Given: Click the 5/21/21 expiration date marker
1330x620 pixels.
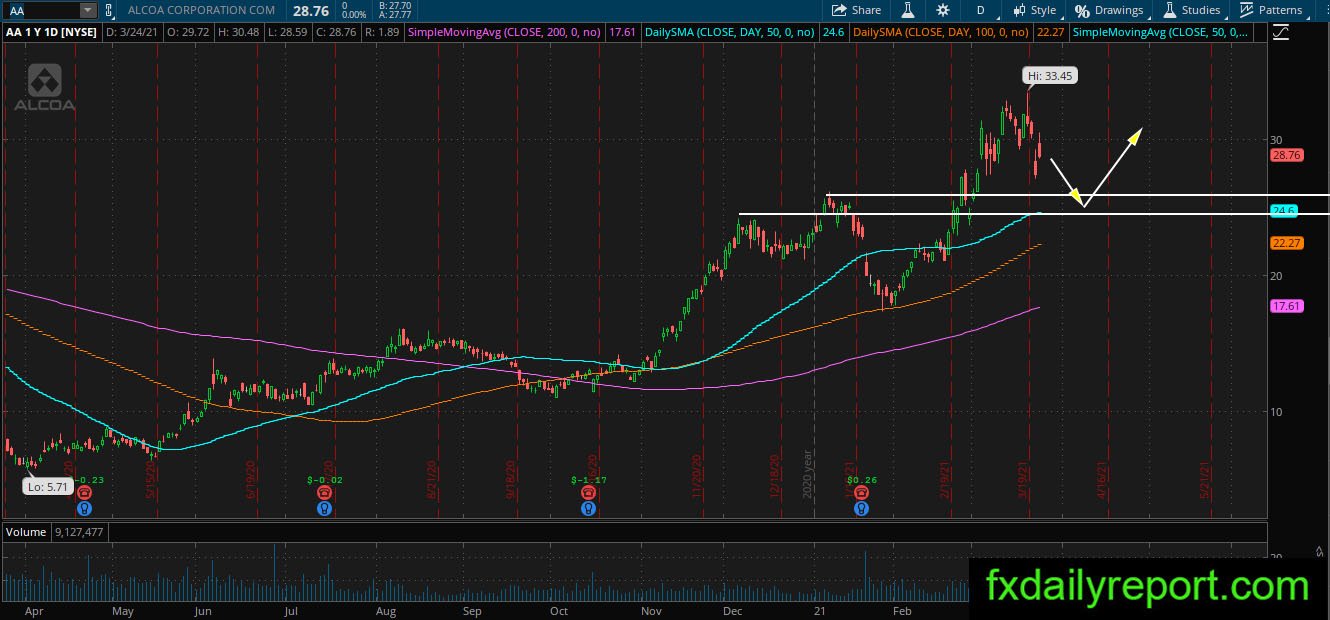Looking at the screenshot, I should (1206, 480).
